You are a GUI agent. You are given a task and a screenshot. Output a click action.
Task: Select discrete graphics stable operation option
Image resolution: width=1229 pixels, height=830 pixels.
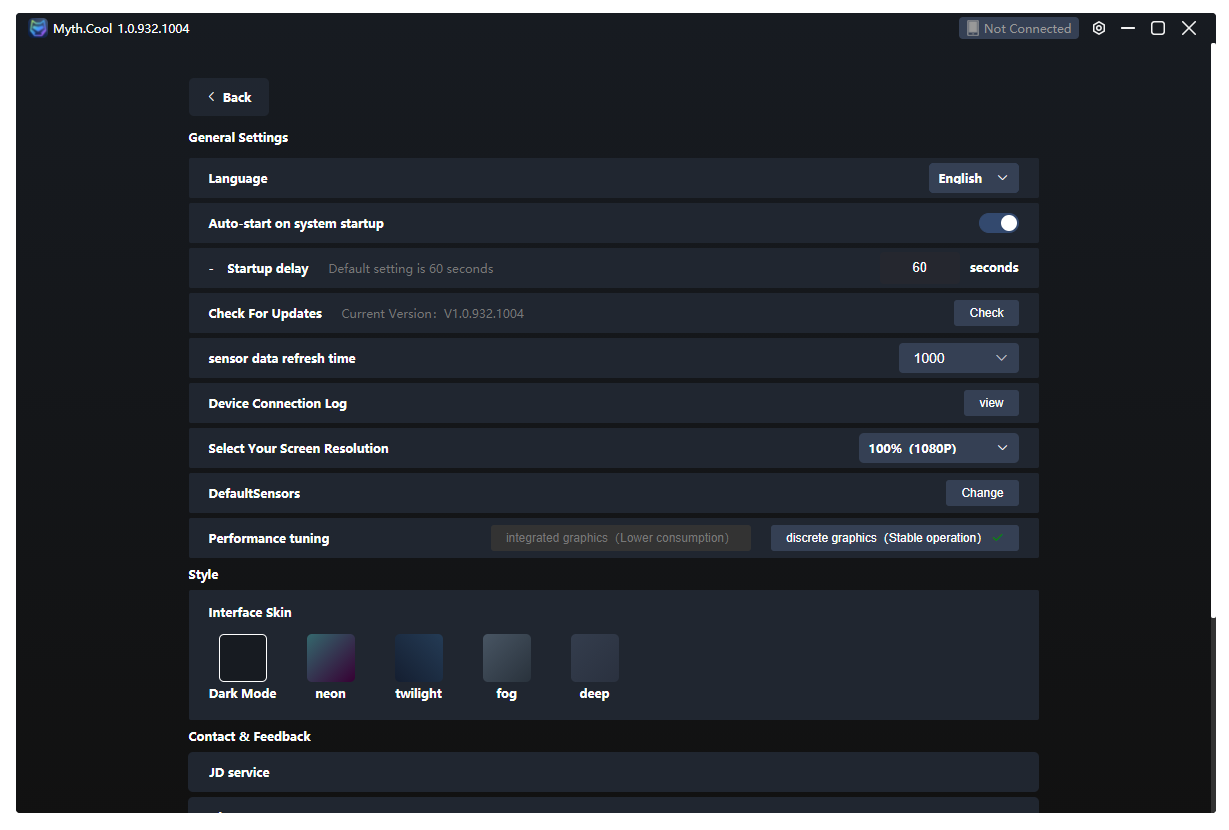[x=884, y=538]
